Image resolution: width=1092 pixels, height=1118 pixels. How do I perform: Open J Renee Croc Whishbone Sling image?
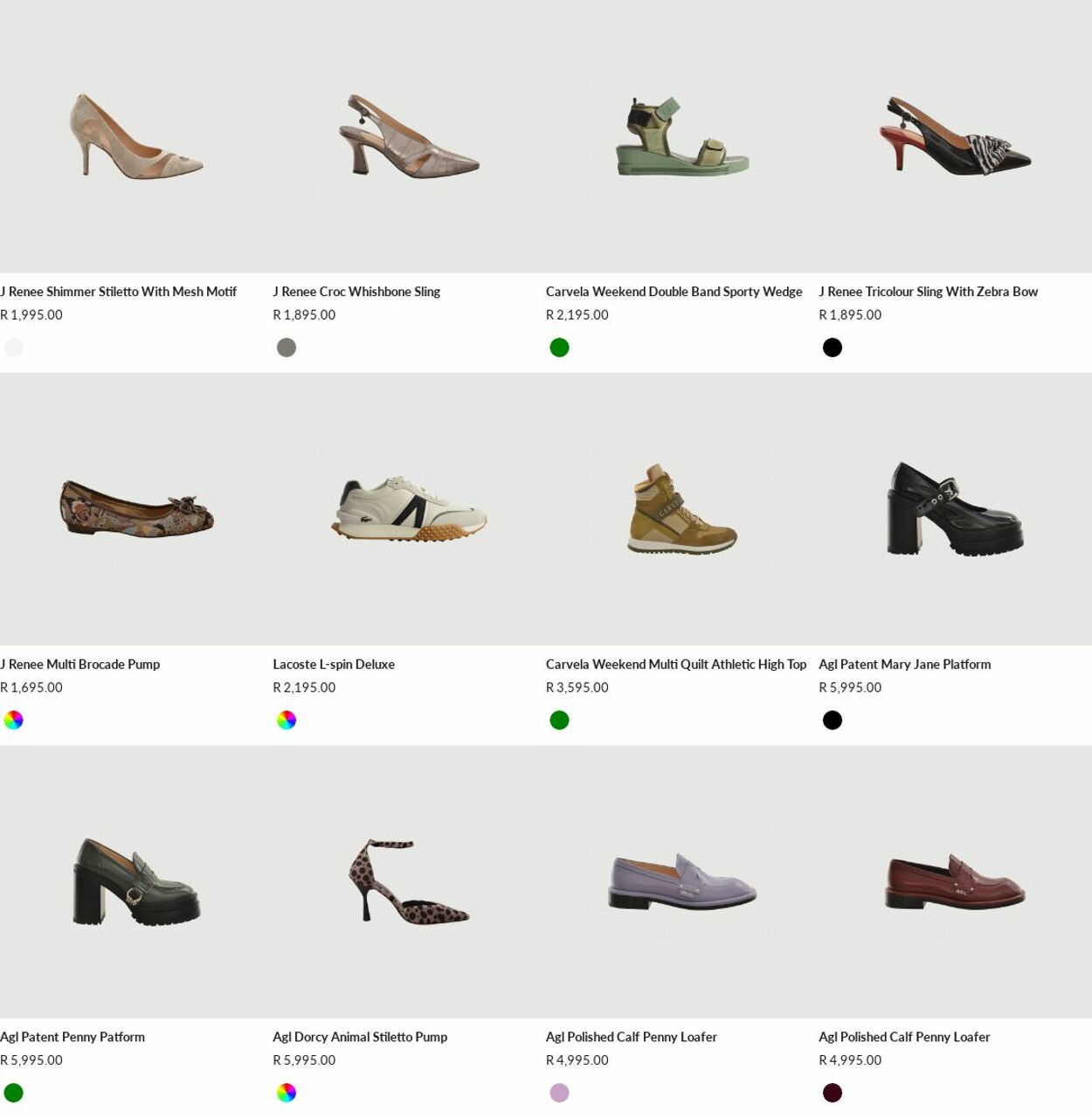(409, 136)
